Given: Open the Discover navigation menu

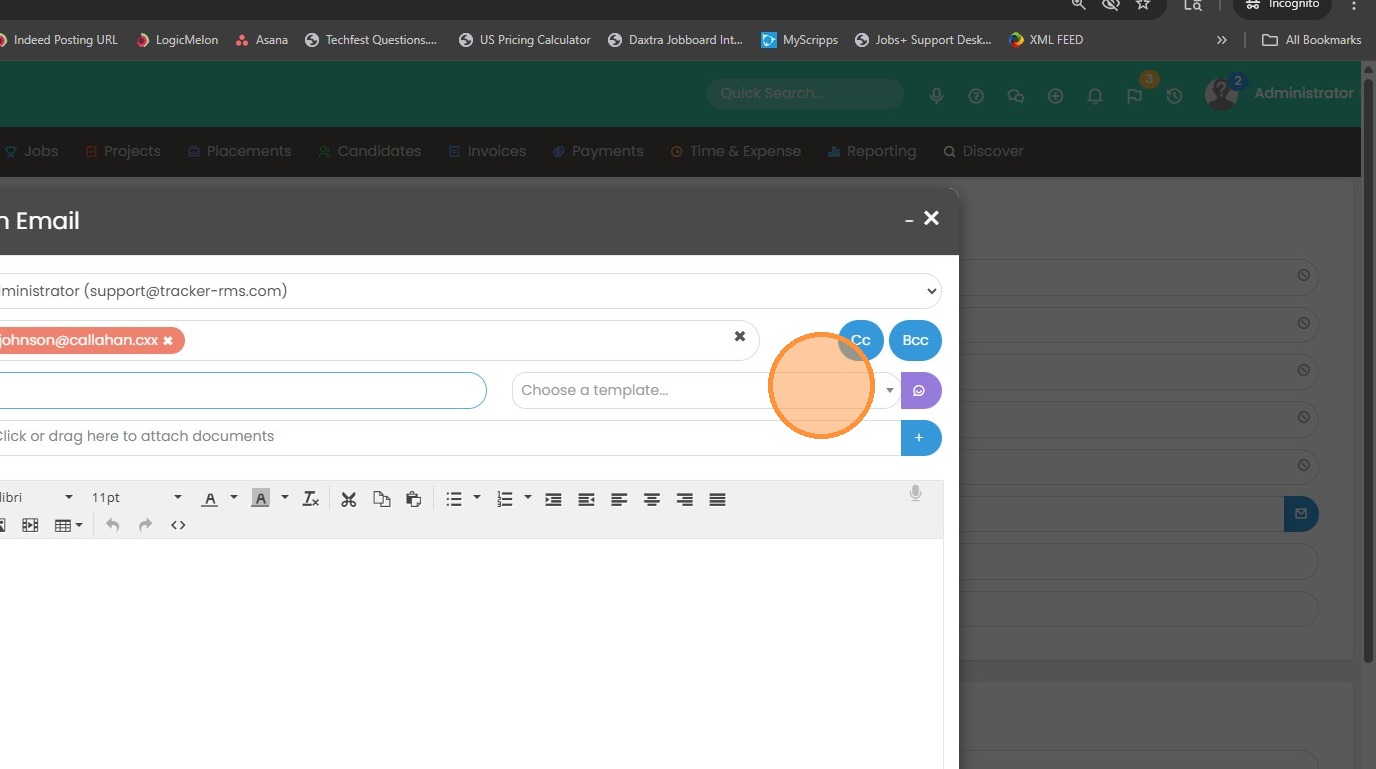Looking at the screenshot, I should click(984, 151).
